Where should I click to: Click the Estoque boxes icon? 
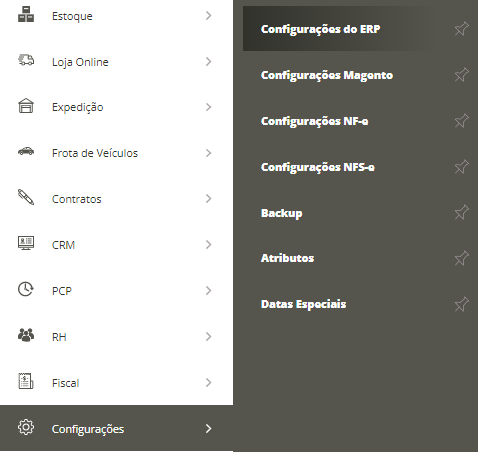pyautogui.click(x=26, y=14)
